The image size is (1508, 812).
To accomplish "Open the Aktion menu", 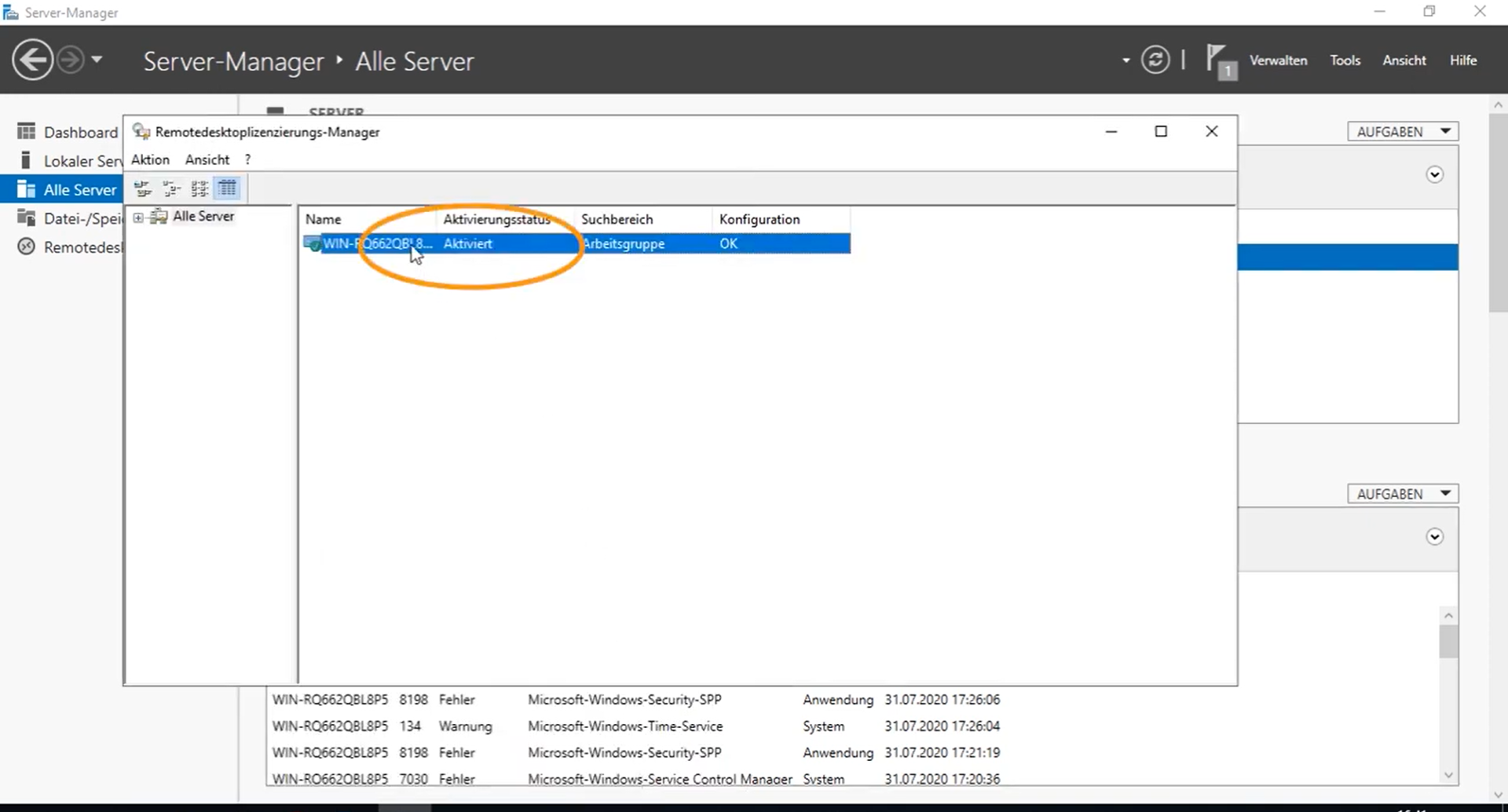I will (150, 159).
